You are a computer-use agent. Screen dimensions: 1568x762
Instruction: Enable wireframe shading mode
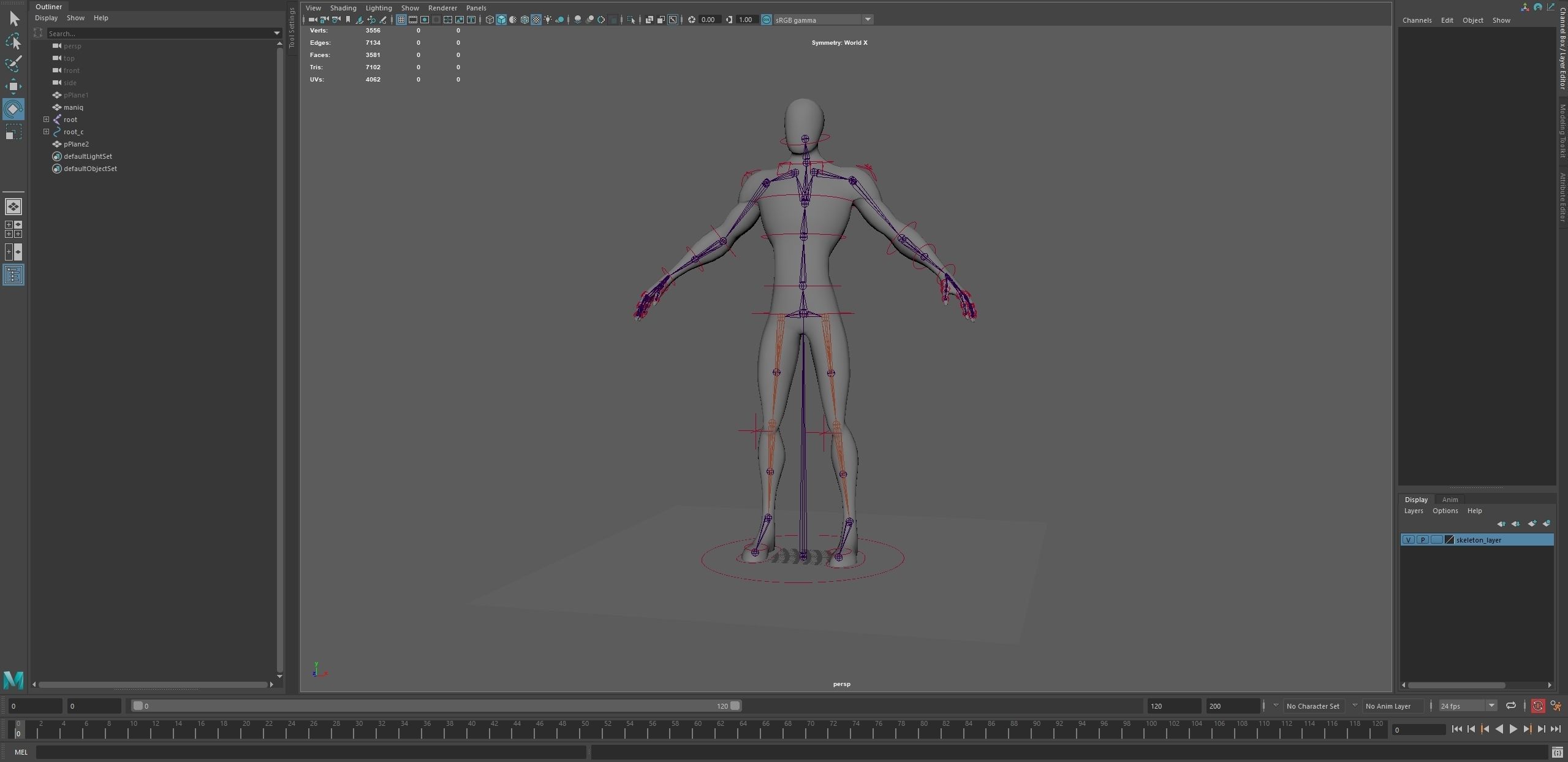click(x=490, y=20)
